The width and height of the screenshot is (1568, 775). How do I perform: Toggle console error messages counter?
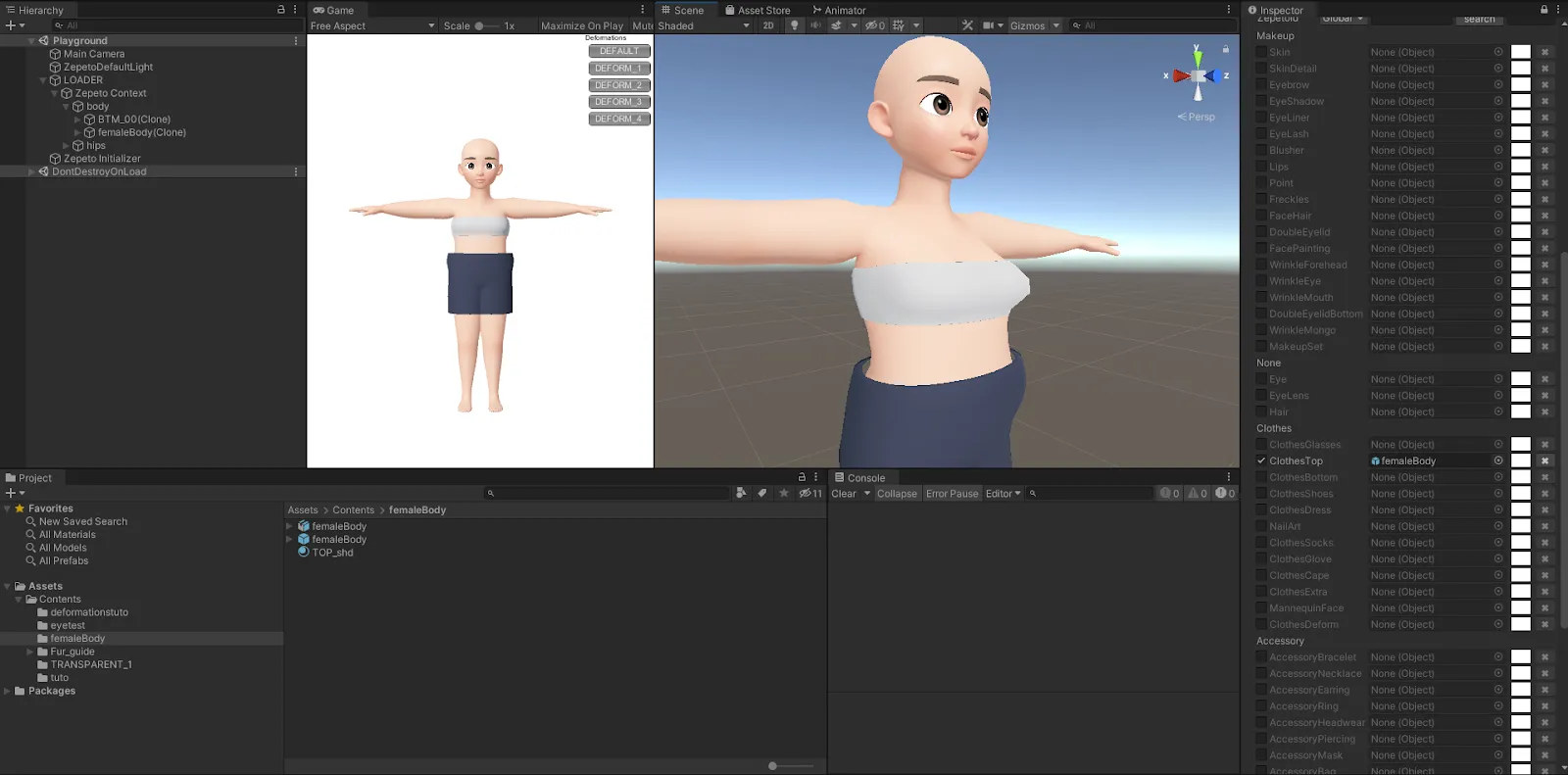[x=1226, y=493]
